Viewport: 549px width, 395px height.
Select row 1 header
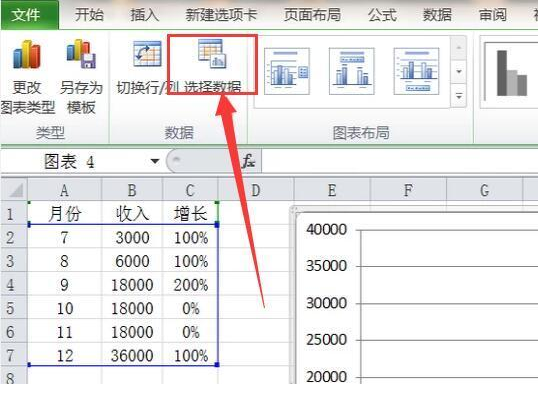point(14,213)
